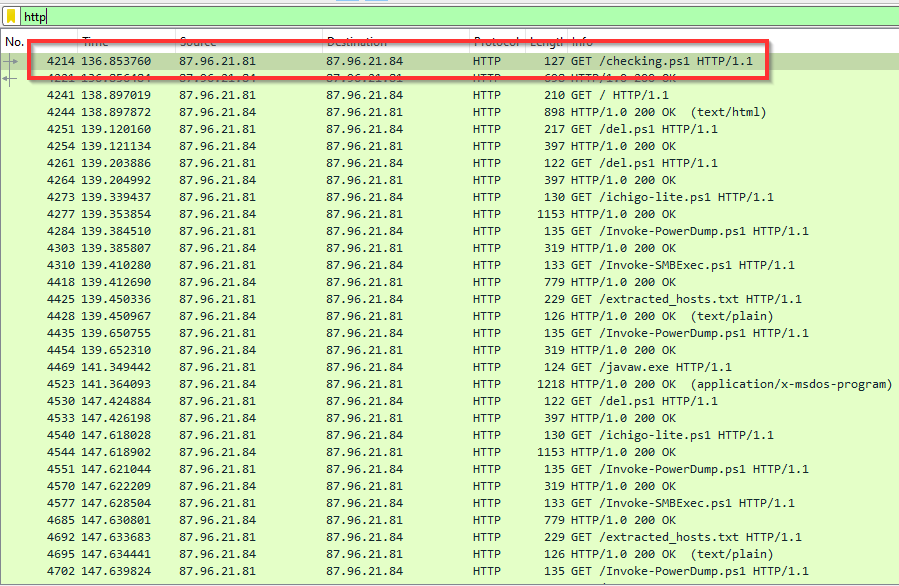Sort by the Time column header
This screenshot has width=899, height=586.
tap(96, 42)
